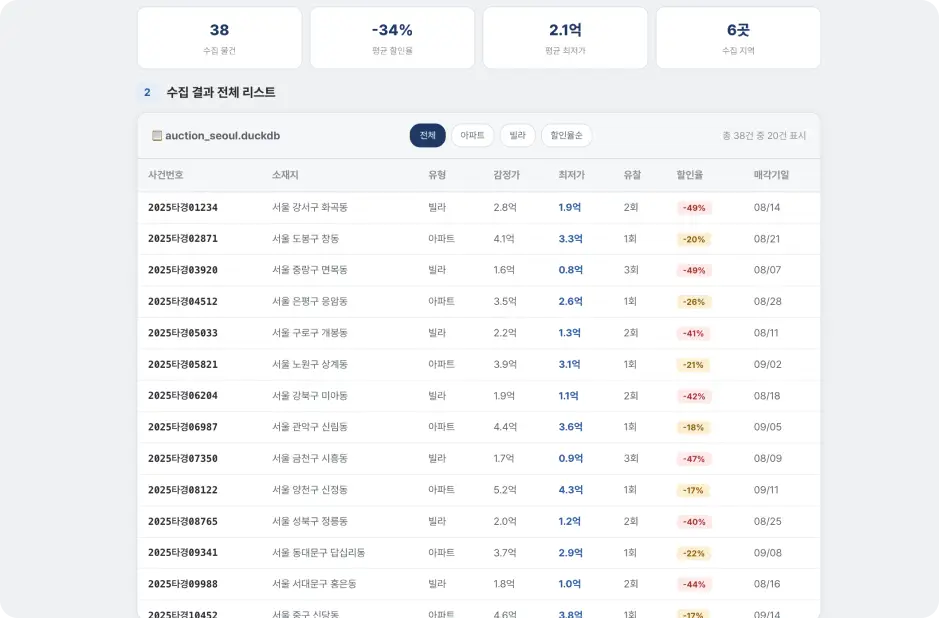939x618 pixels.
Task: Click address 서울 은평구 응암동
Action: [310, 301]
